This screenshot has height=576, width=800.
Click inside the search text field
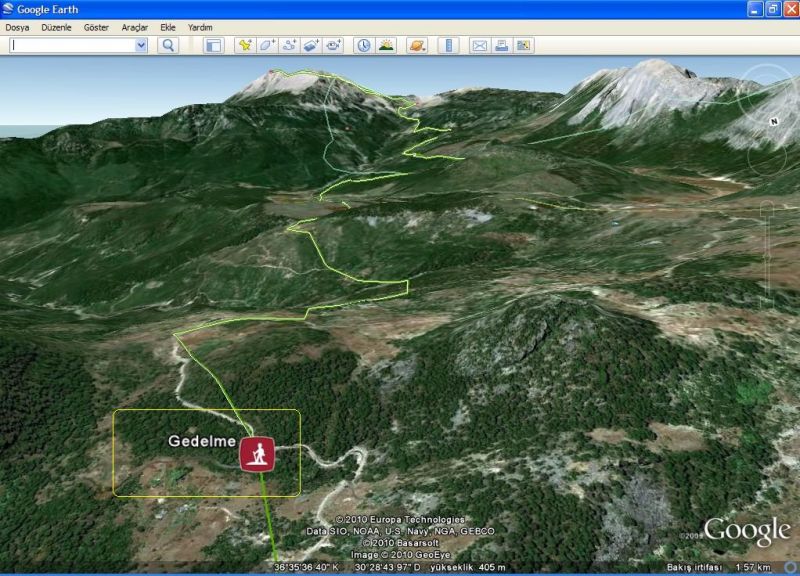(70, 45)
